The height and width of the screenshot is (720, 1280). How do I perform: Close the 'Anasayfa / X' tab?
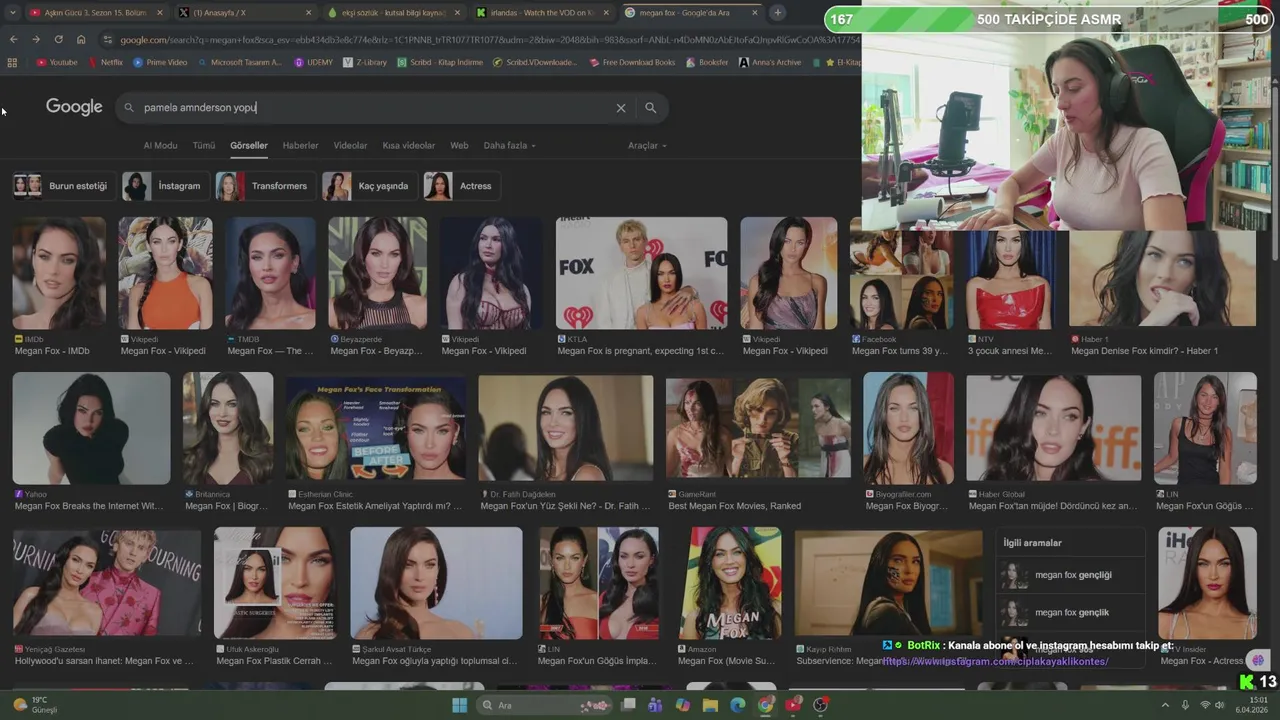308,13
